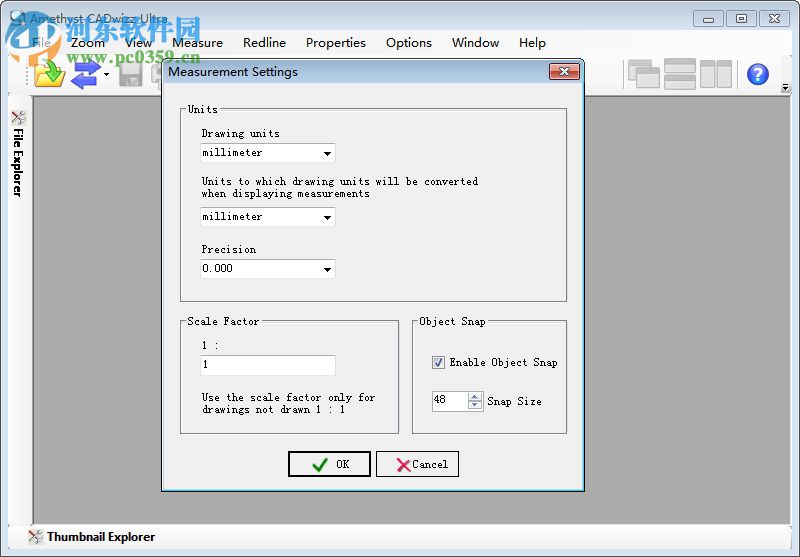Screen dimensions: 800x557
Task: Click the greyed-out save floppy disk icon
Action: (x=130, y=75)
